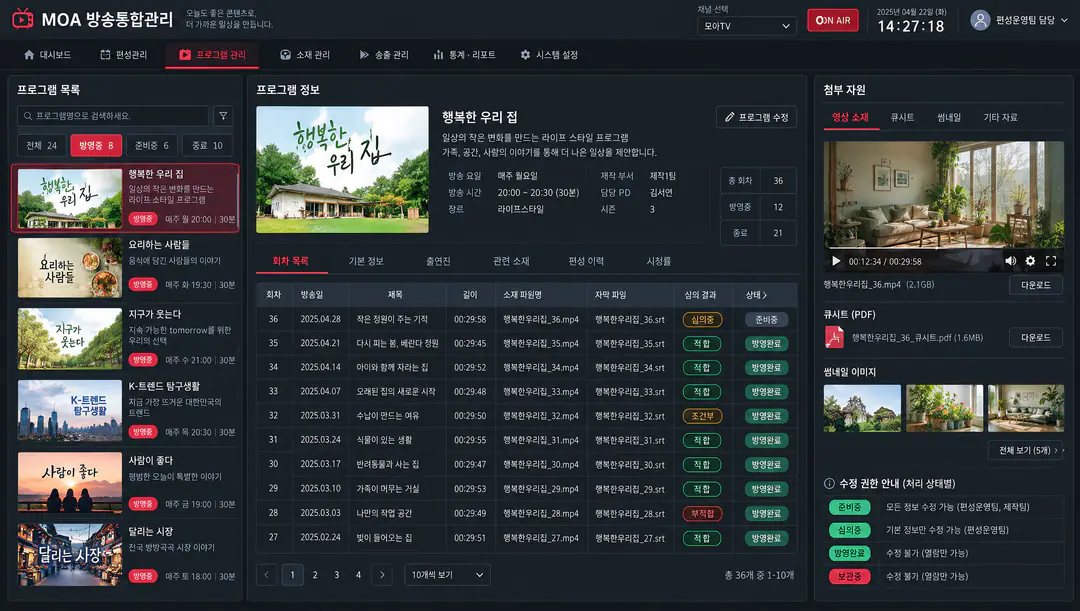Click the program name search field
The width and height of the screenshot is (1080, 611).
tap(113, 116)
